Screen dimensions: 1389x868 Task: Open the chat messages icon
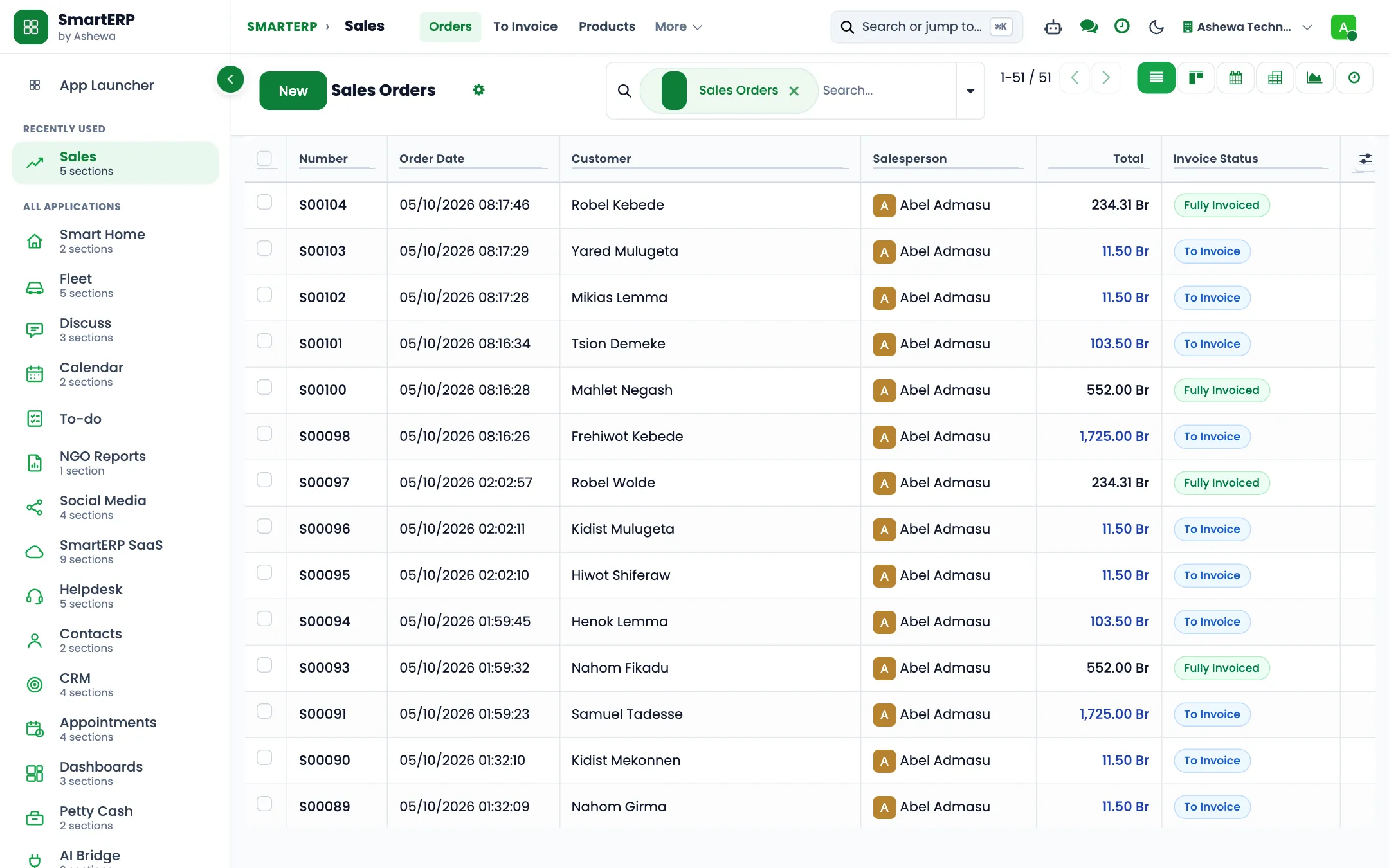pos(1088,27)
